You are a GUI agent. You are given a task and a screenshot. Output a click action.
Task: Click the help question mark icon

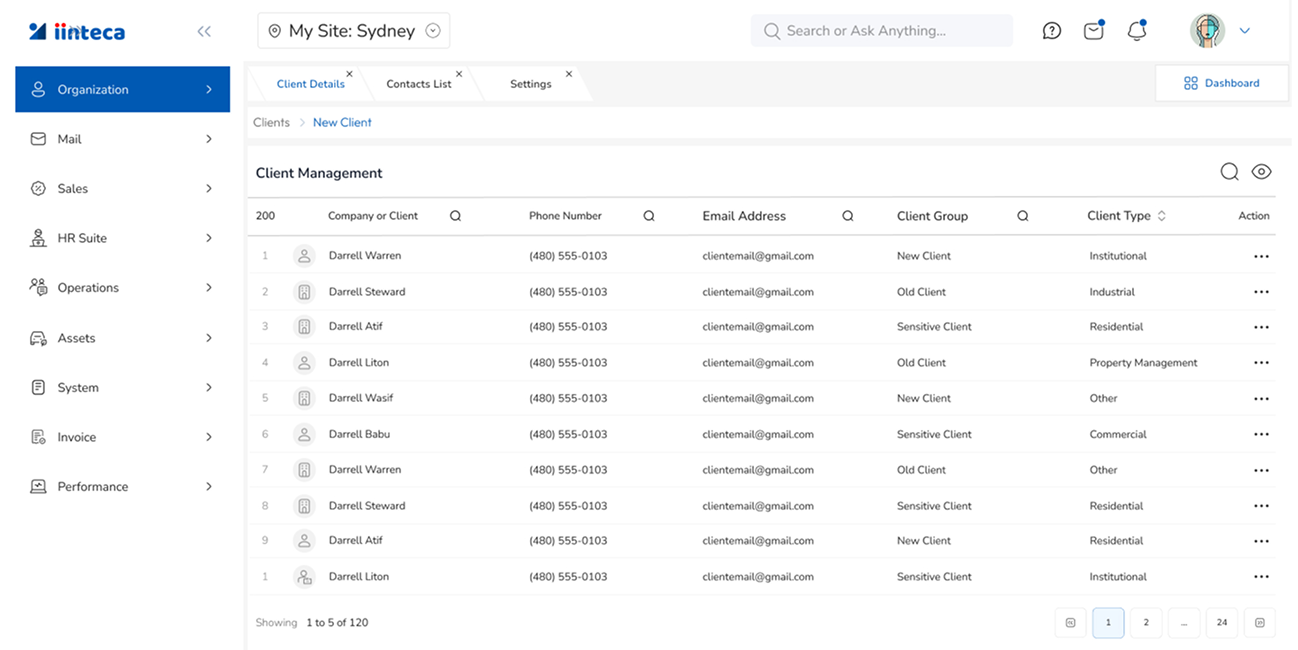point(1051,31)
